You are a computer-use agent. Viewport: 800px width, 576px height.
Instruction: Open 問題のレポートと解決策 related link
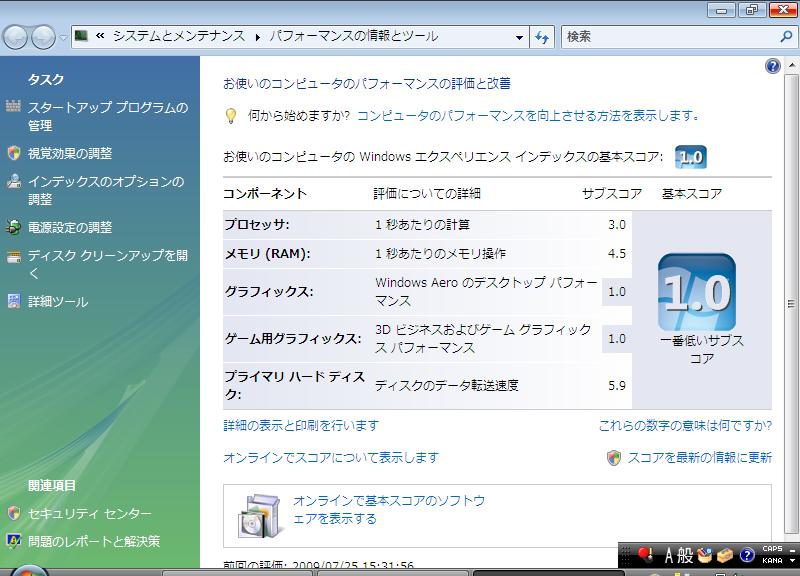[94, 541]
